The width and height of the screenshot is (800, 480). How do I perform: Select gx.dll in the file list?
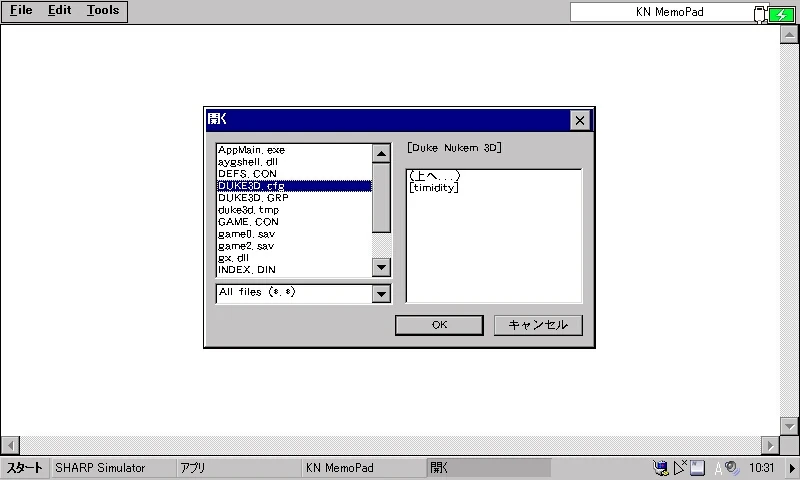click(x=294, y=258)
